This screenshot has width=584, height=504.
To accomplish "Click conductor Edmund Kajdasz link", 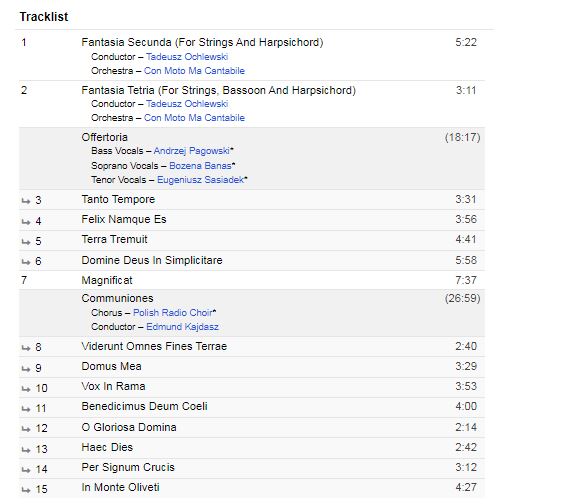I will 182,327.
